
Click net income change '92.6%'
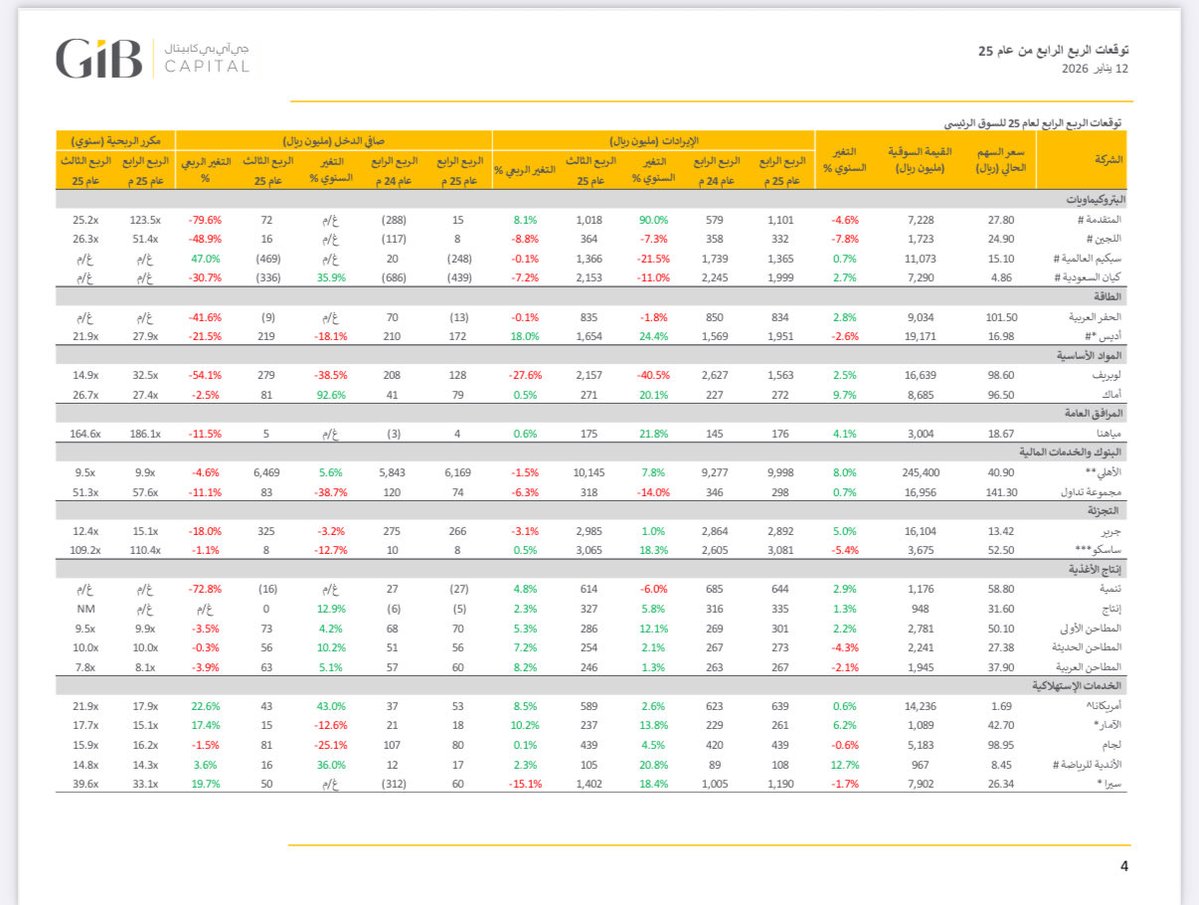click(x=330, y=395)
